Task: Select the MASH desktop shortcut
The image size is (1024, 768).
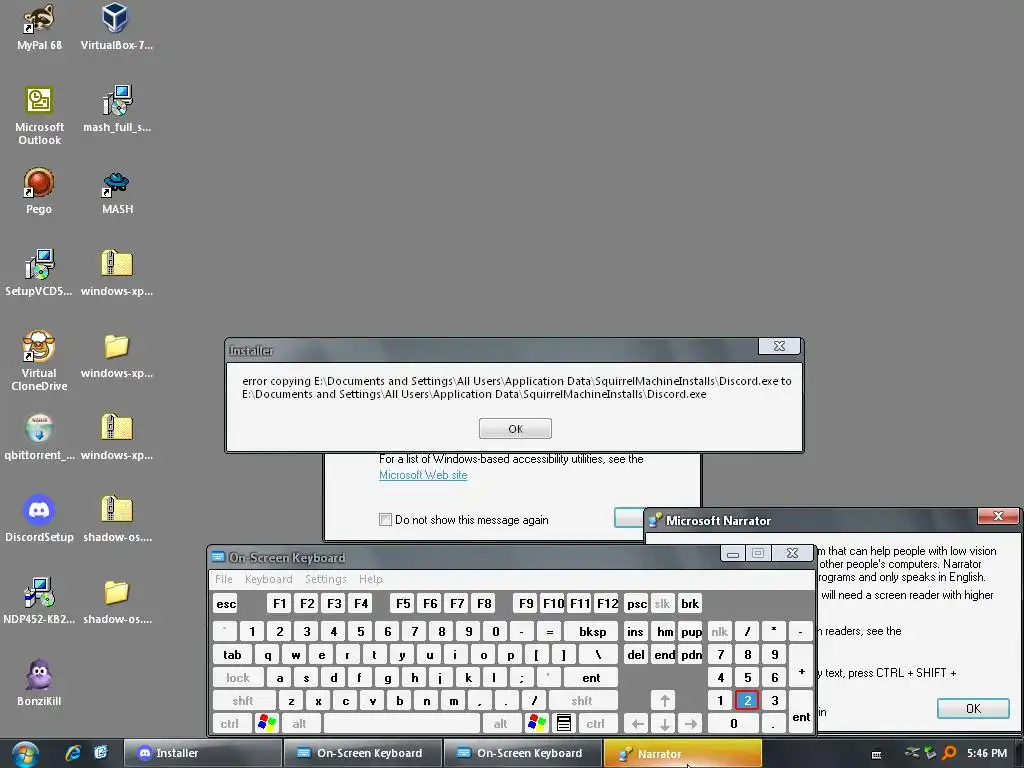Action: (116, 191)
